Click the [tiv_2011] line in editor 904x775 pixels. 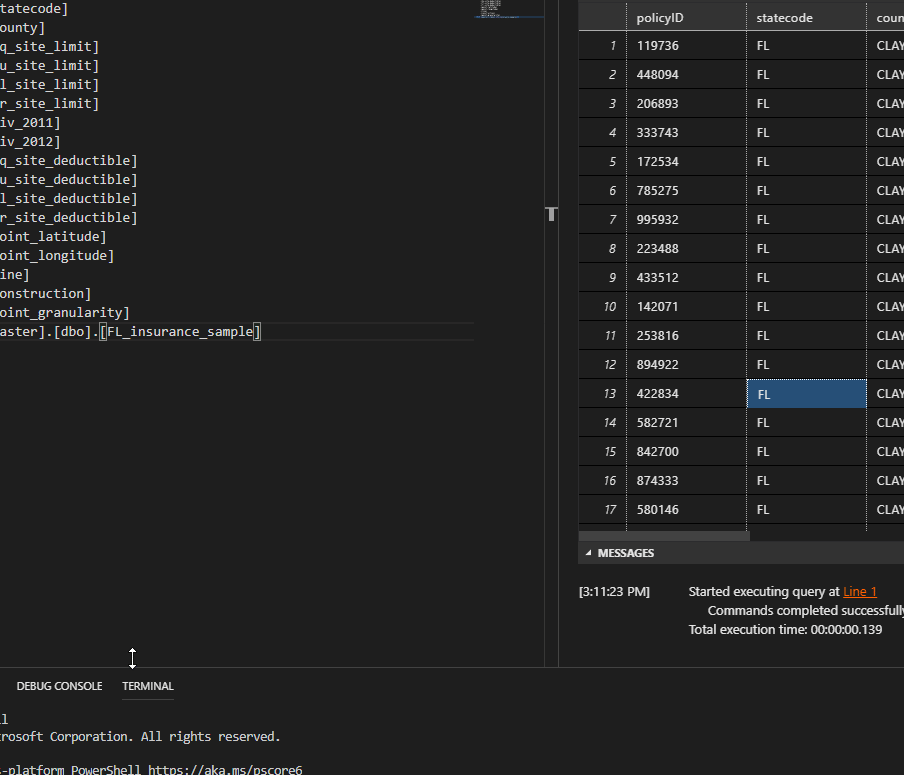(30, 122)
